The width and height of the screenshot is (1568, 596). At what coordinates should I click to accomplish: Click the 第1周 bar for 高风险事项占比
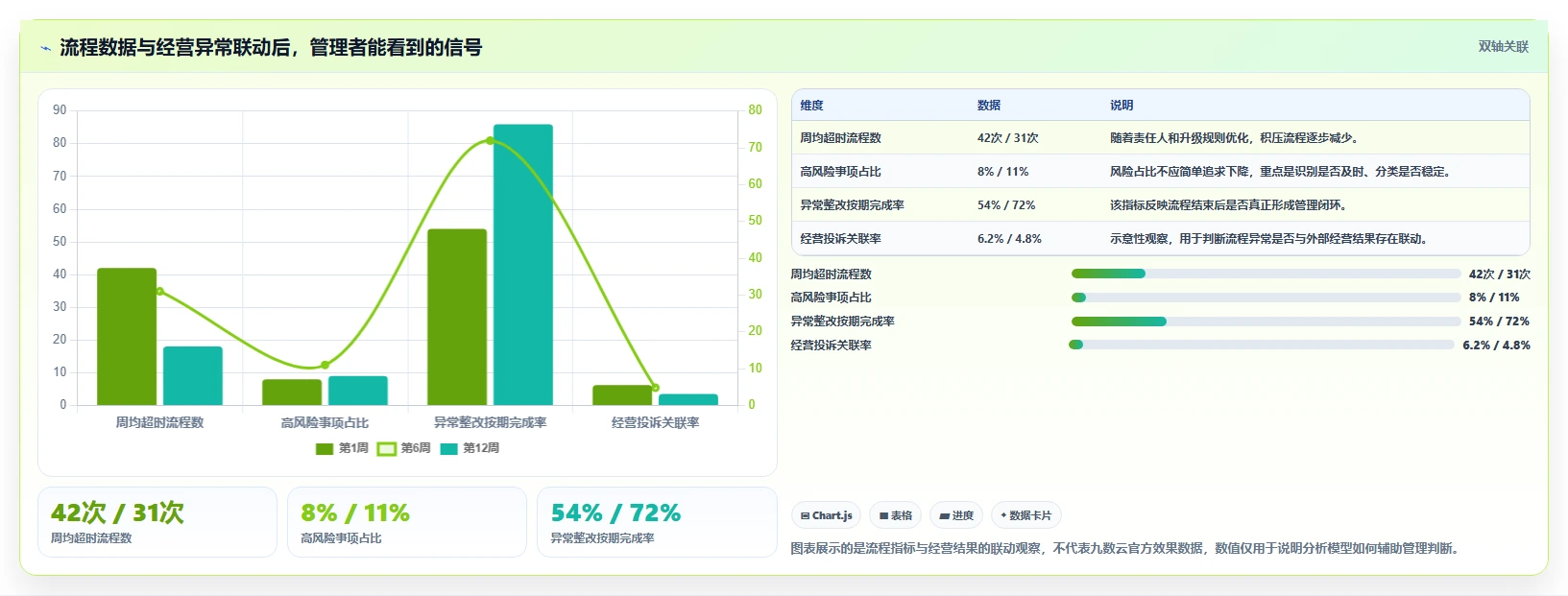click(292, 393)
